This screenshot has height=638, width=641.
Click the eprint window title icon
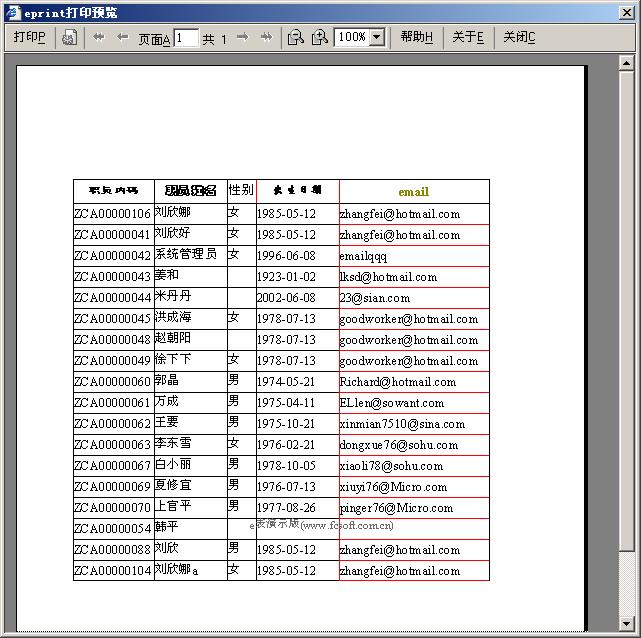pos(13,13)
